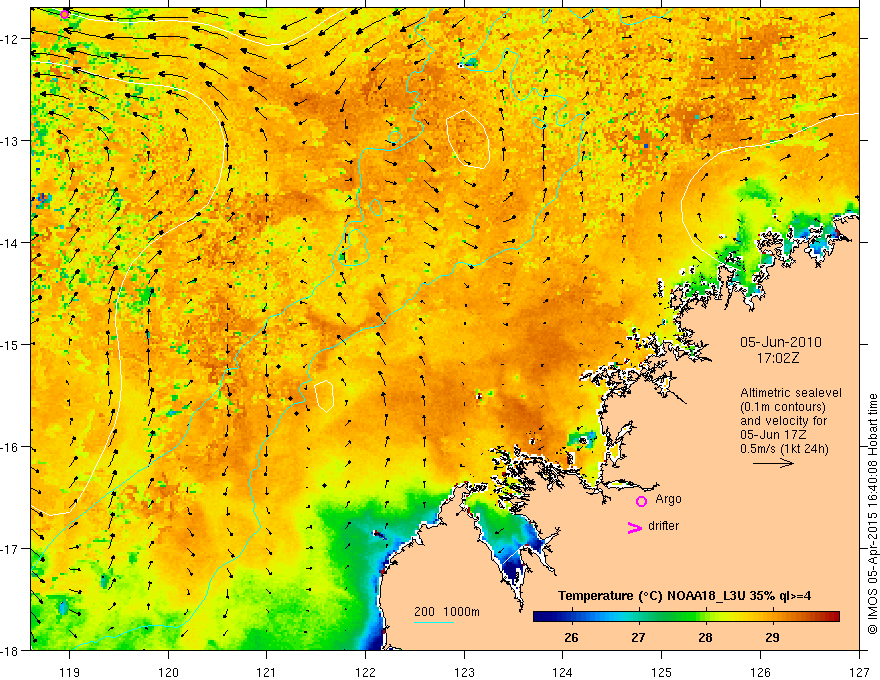Click the magenta drifter arrow legend marker
Screen dimensions: 880x680
(x=635, y=527)
